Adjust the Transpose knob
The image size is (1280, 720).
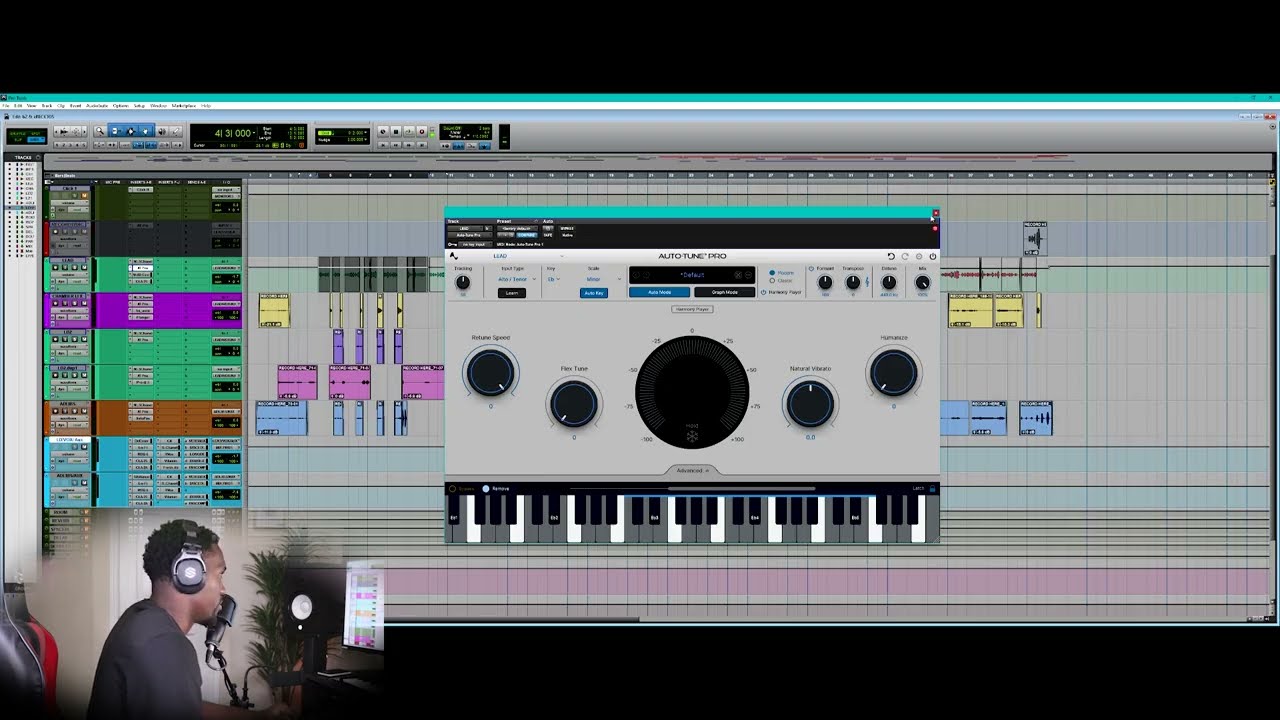(853, 282)
